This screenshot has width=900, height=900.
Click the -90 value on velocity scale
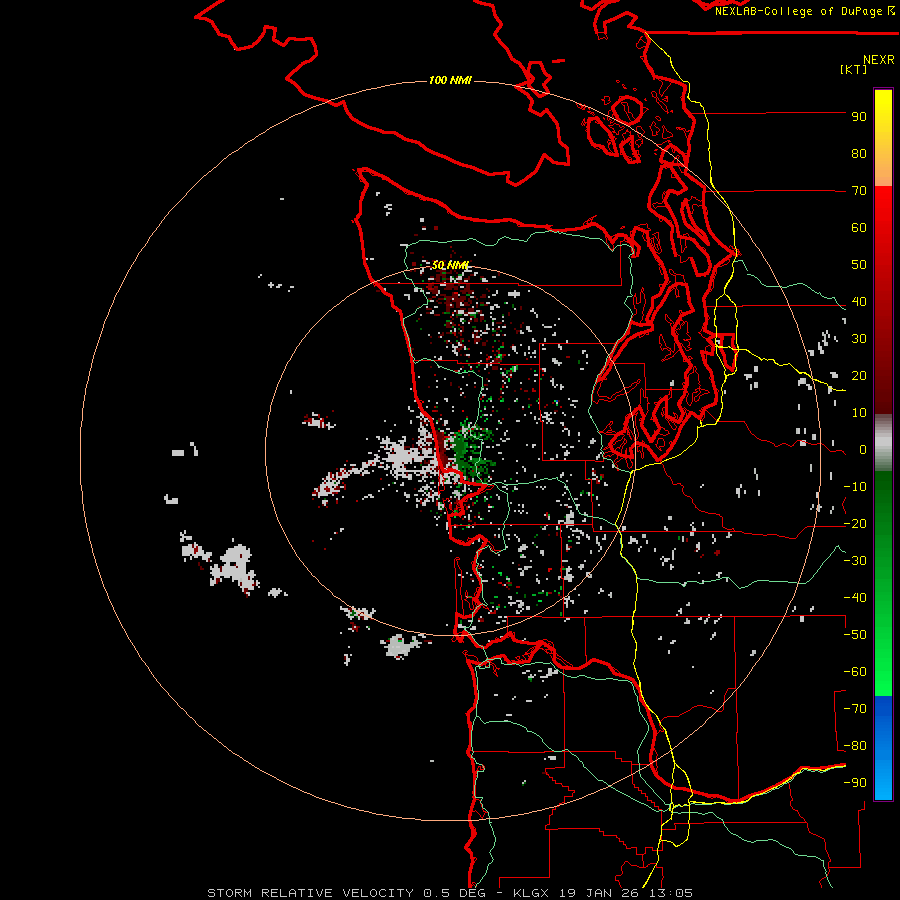(x=855, y=783)
